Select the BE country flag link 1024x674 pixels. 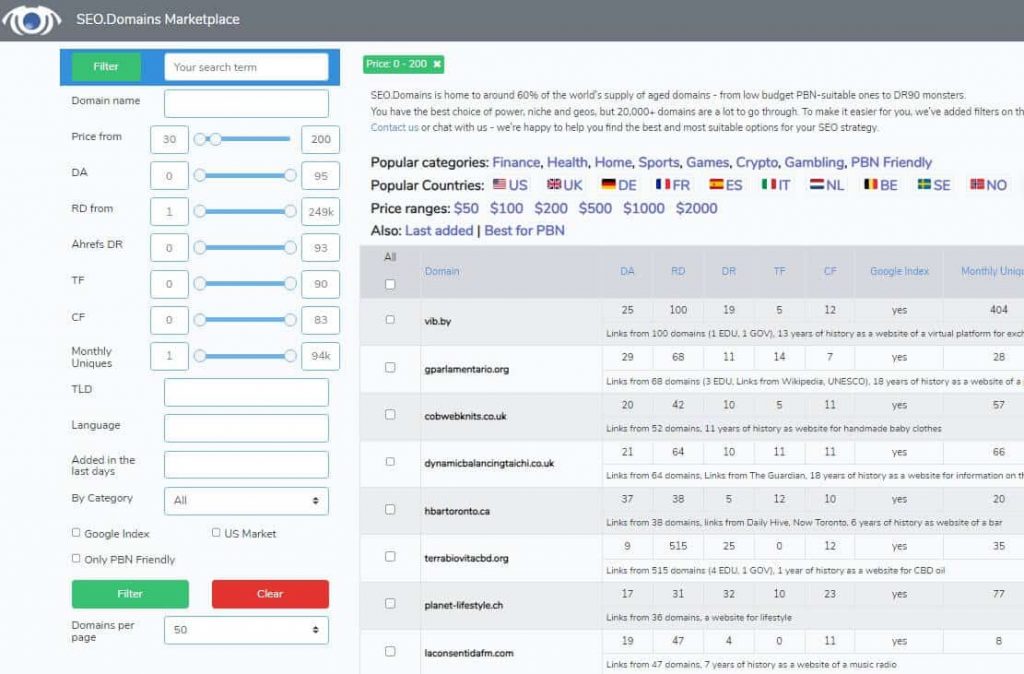tap(880, 185)
